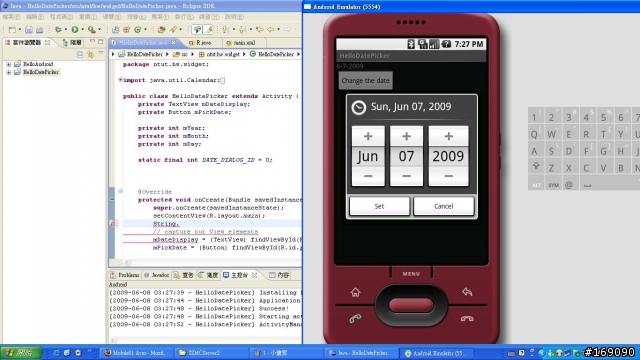
Task: Expand the HelloDatePicker project tree node
Action: pos(9,72)
